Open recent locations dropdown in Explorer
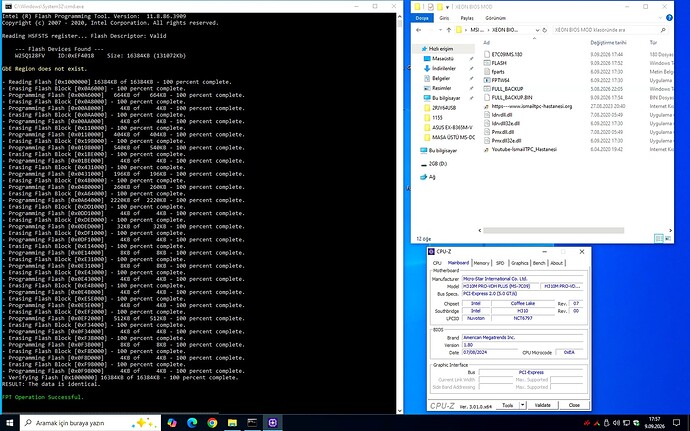Image resolution: width=690 pixels, height=431 pixels. (x=439, y=30)
